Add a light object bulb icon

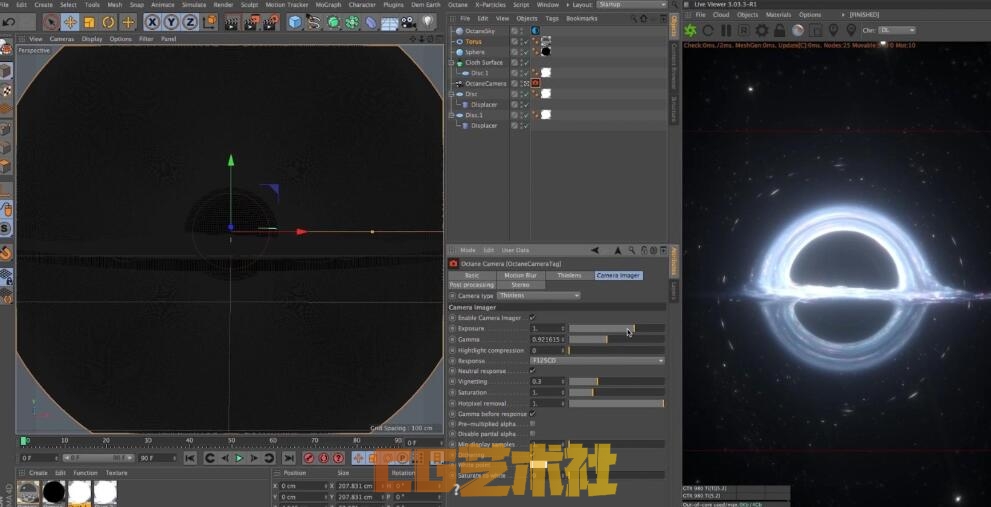428,23
